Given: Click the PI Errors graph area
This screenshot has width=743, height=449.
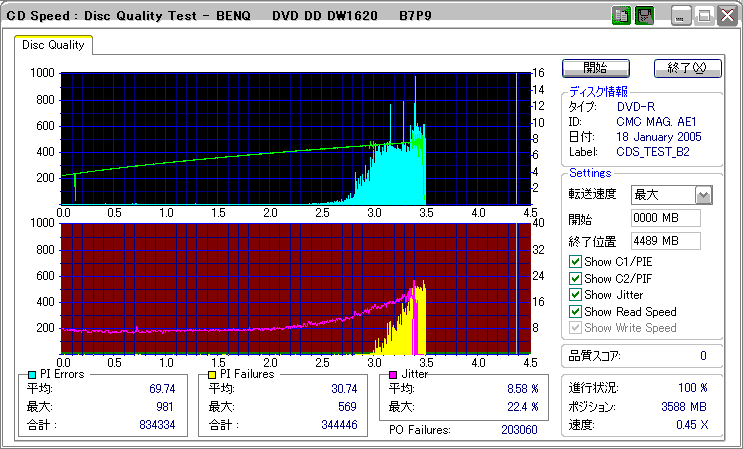Looking at the screenshot, I should tap(296, 139).
